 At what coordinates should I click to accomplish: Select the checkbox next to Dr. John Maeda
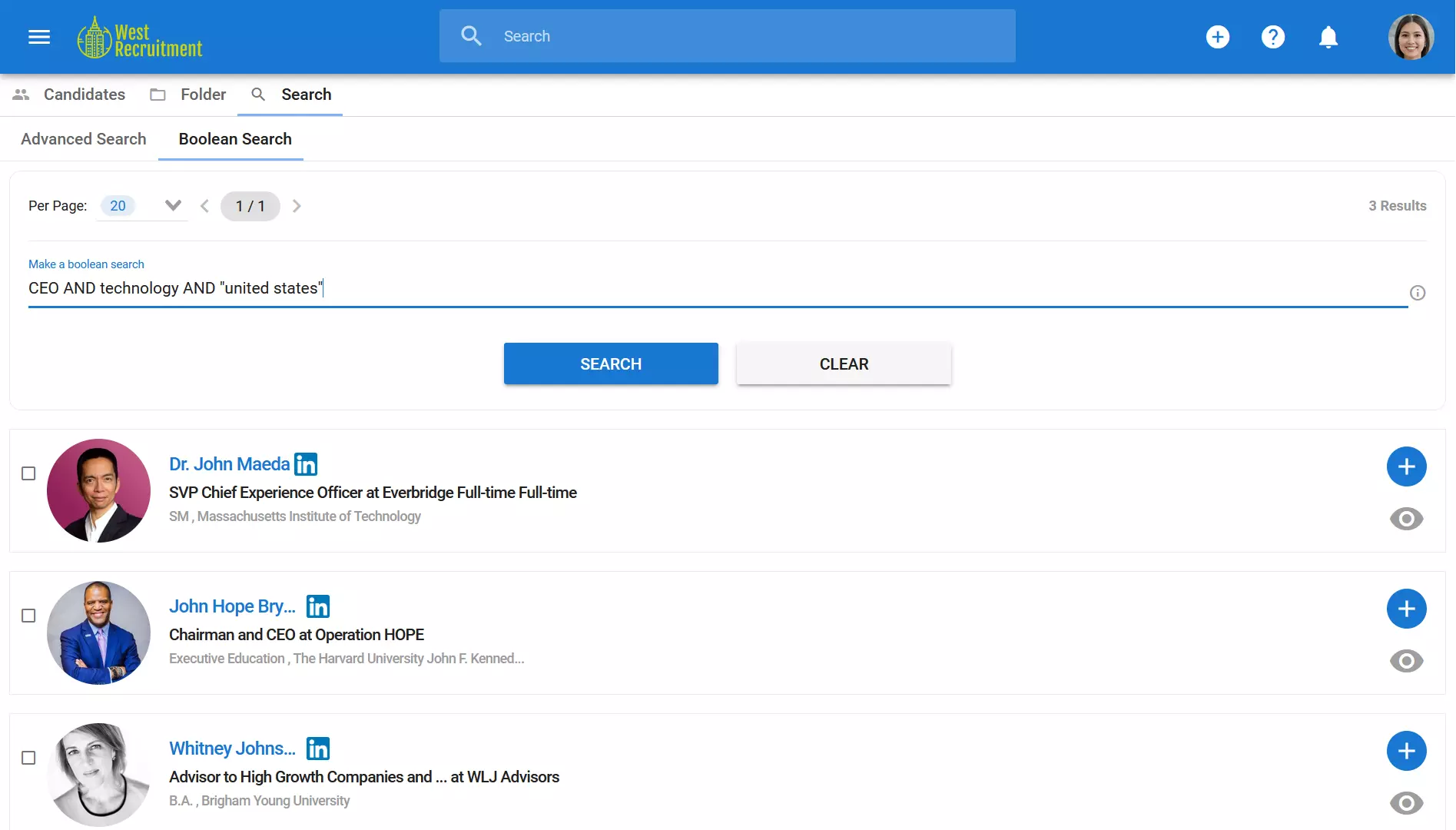point(29,474)
